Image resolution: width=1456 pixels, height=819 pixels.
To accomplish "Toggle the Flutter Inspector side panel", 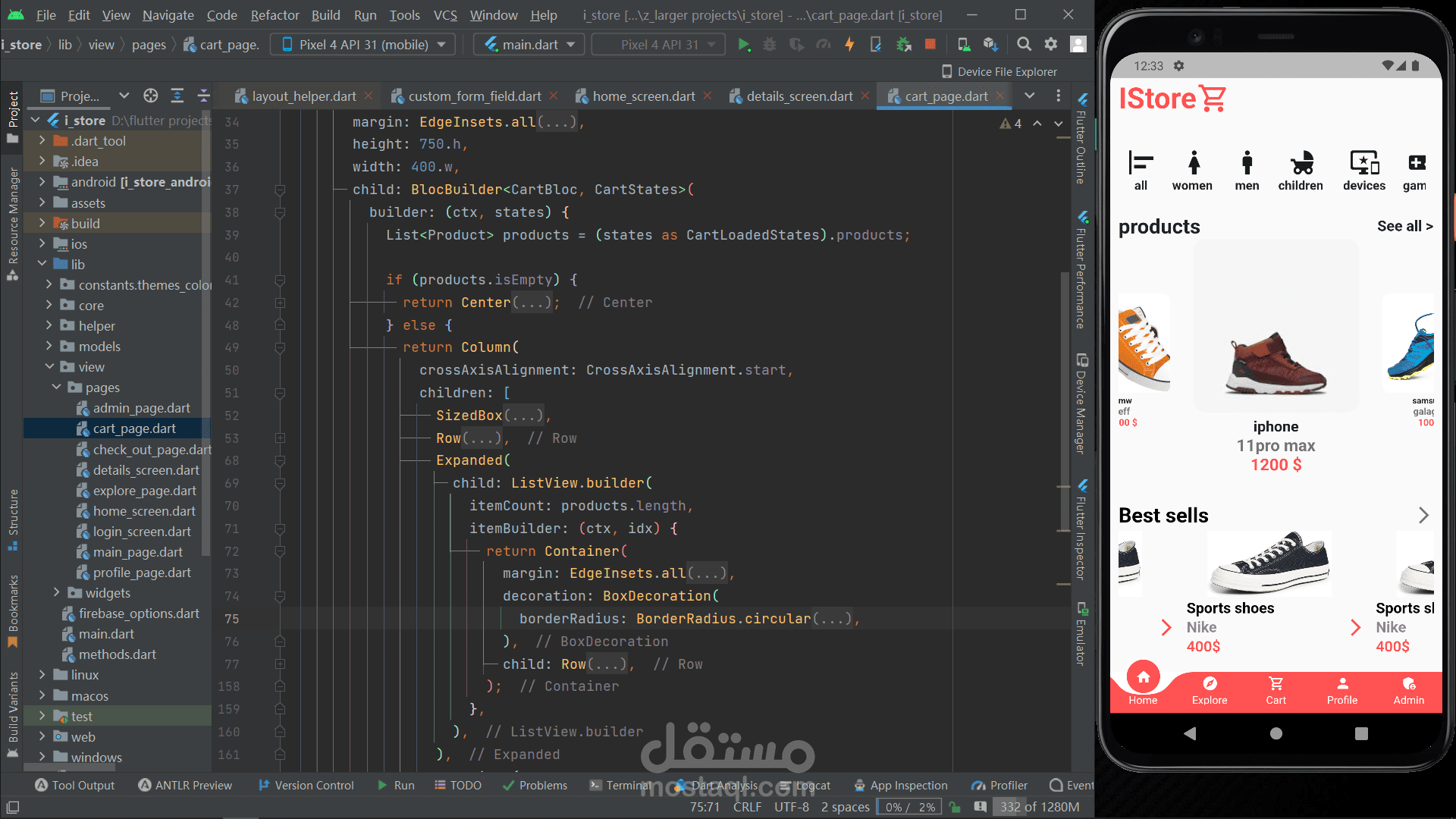I will point(1082,529).
